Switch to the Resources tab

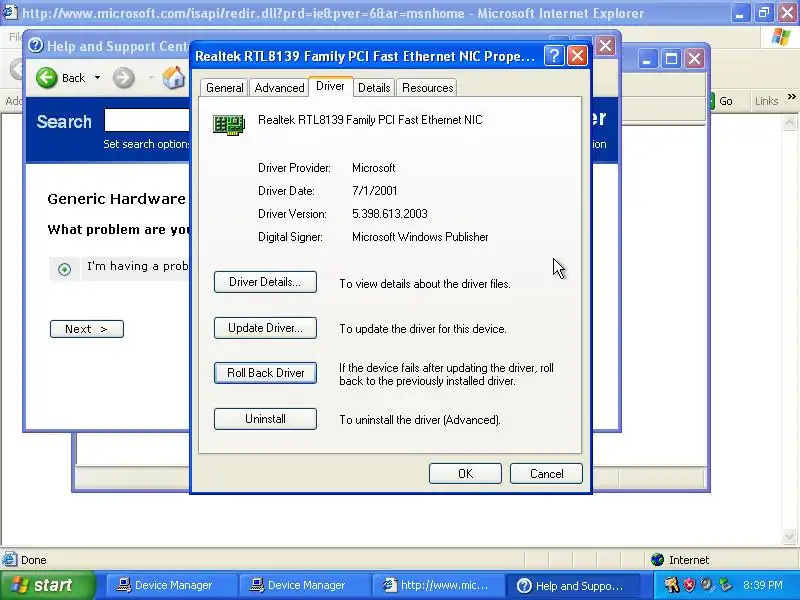coord(427,88)
